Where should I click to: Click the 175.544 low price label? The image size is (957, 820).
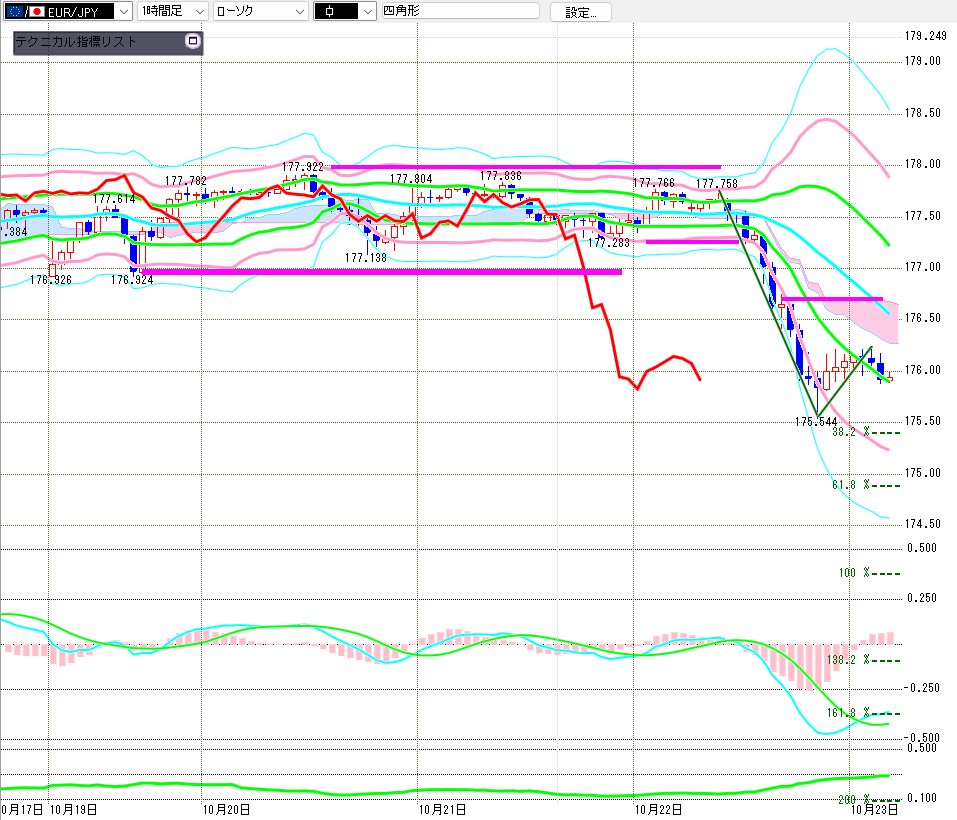pyautogui.click(x=816, y=422)
